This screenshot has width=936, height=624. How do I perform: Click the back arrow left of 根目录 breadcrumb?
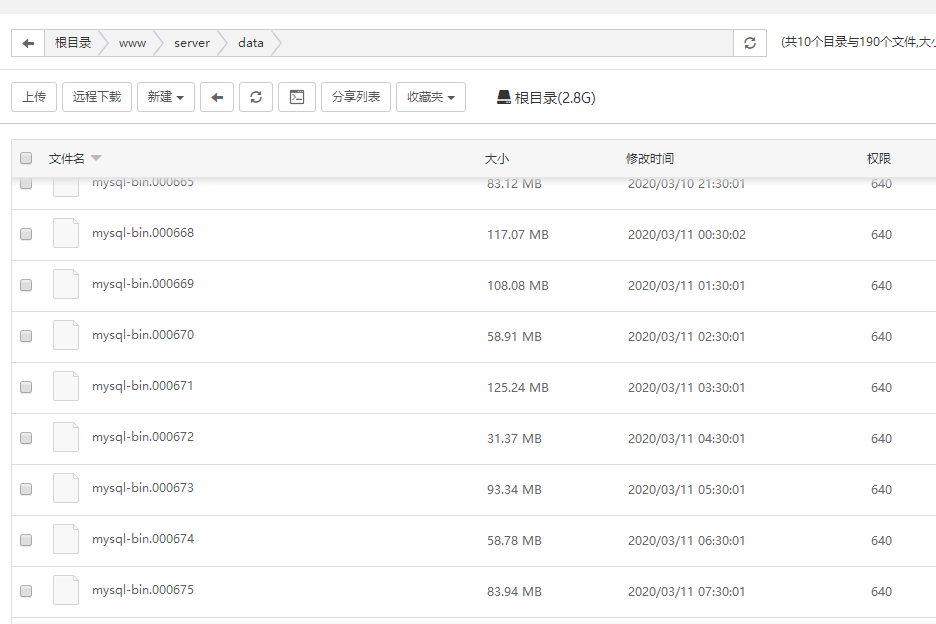[x=28, y=43]
